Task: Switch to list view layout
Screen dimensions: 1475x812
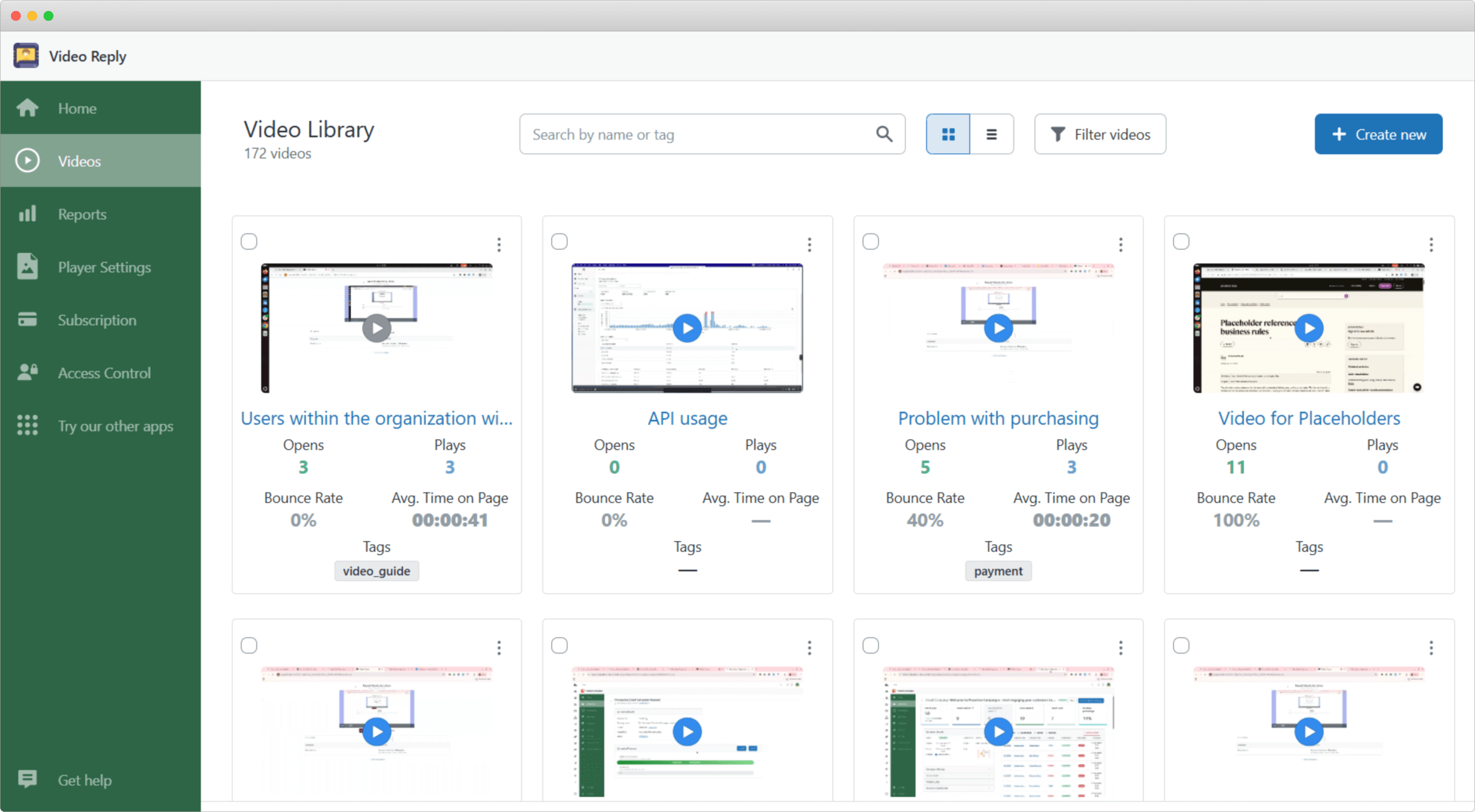Action: [x=992, y=134]
